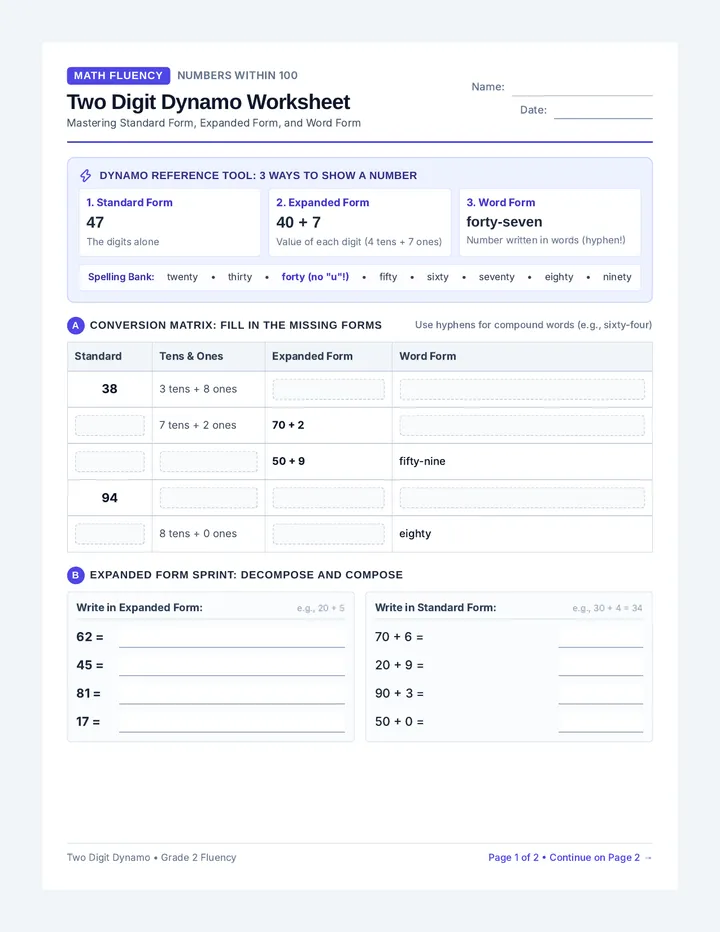
Task: Click the Word Form reference card
Action: [549, 222]
